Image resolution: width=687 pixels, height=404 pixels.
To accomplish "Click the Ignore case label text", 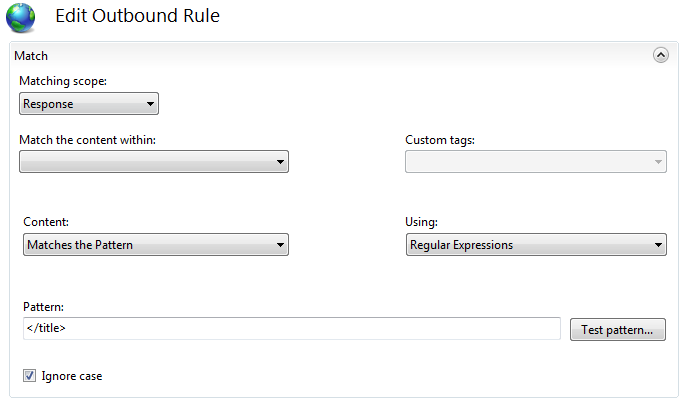I will (x=71, y=377).
